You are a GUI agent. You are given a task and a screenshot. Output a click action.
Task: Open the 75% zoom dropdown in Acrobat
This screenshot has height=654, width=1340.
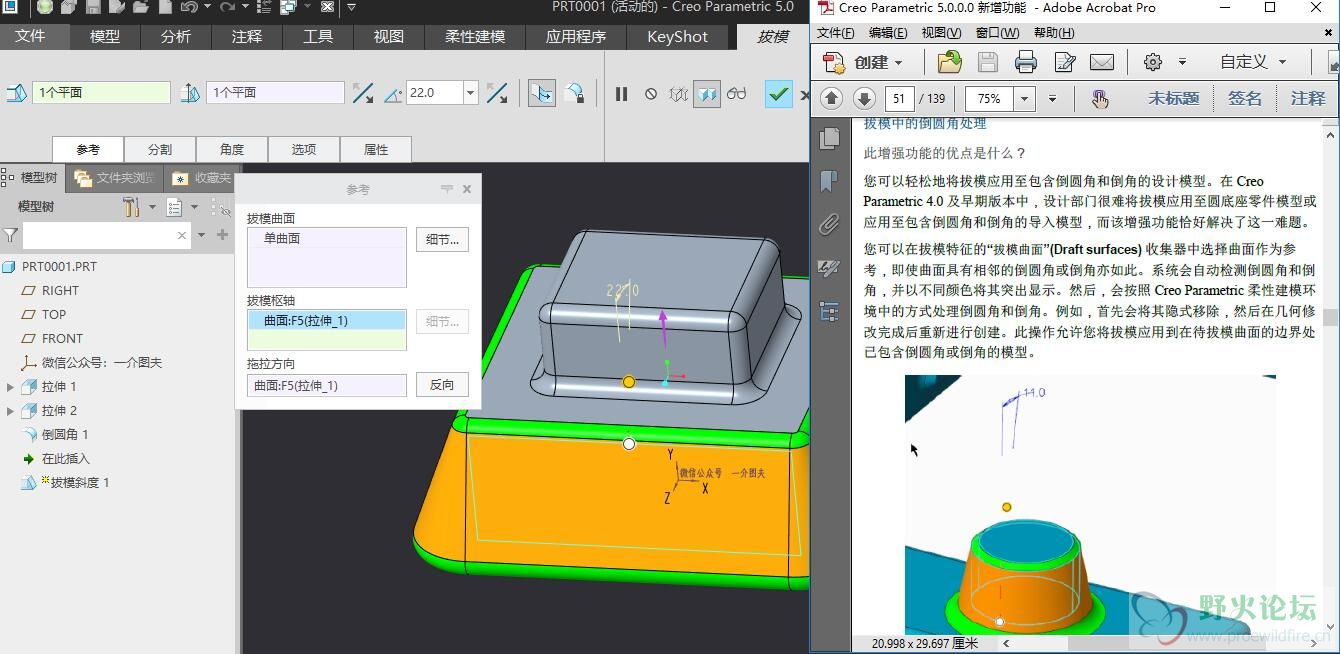1023,99
